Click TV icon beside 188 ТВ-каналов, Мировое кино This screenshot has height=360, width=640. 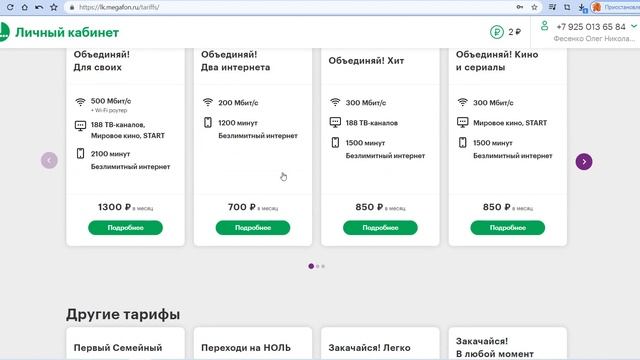80,126
